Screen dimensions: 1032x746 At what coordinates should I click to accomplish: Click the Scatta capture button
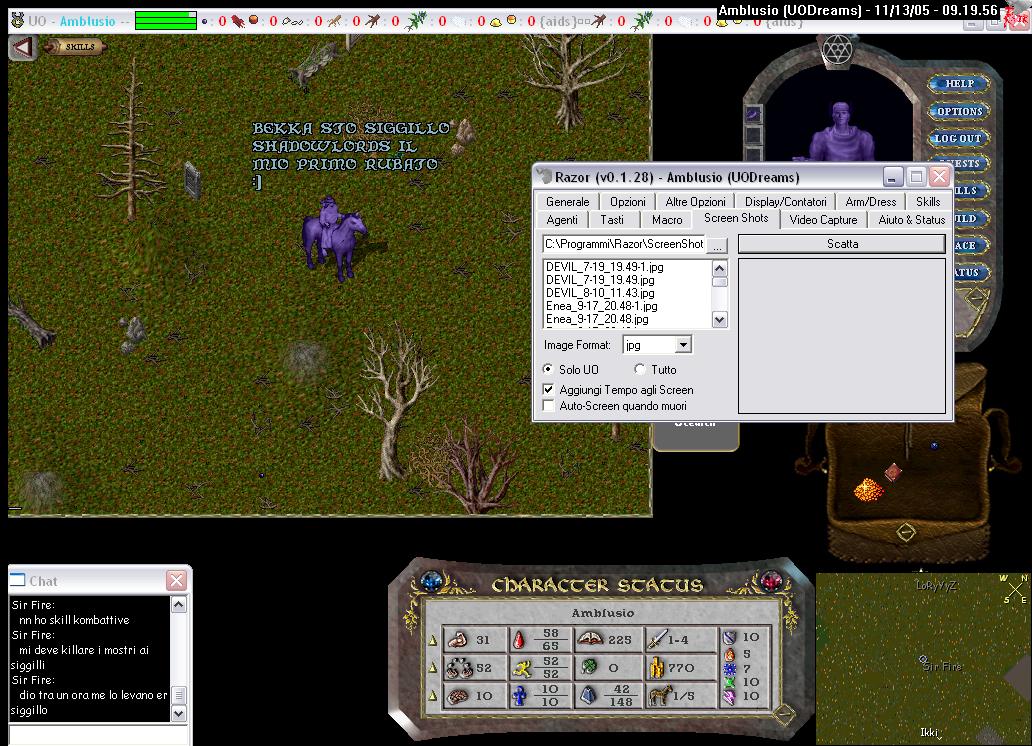pos(842,244)
